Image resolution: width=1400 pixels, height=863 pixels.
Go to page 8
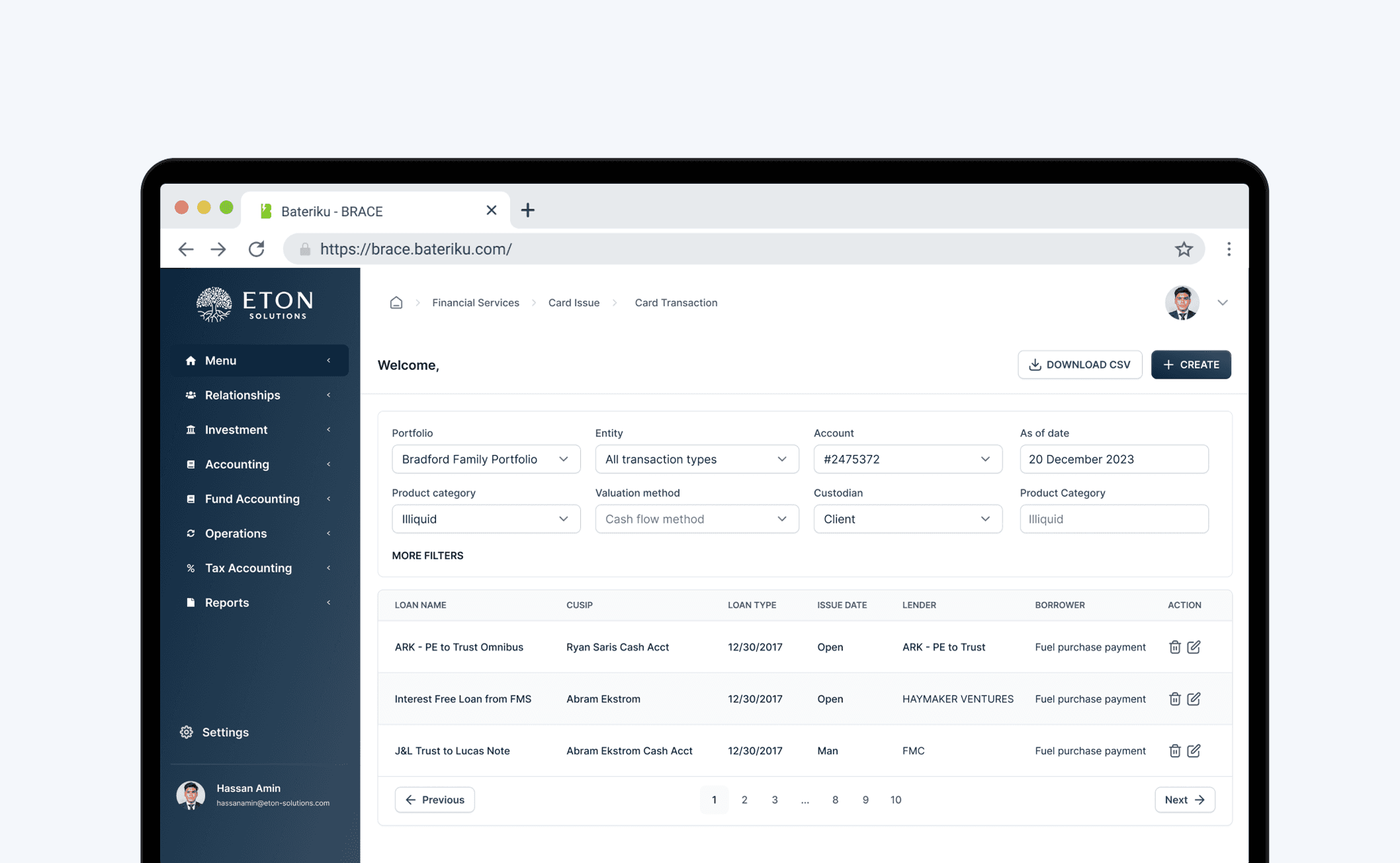(x=835, y=799)
